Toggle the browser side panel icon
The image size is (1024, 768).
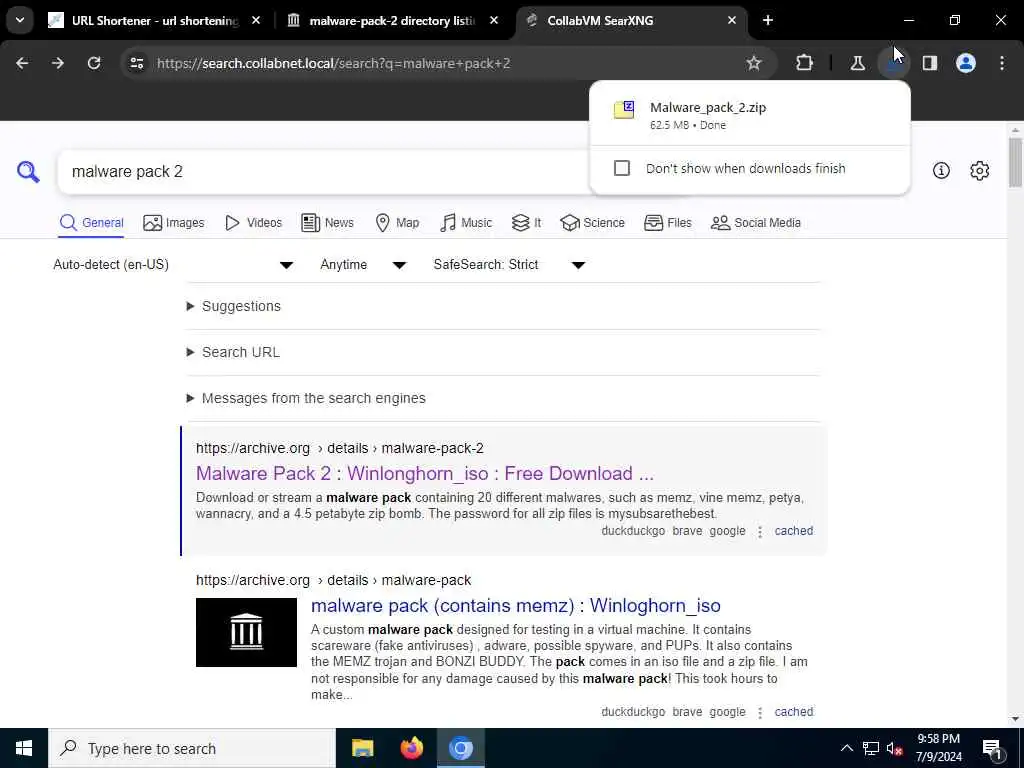coord(929,63)
